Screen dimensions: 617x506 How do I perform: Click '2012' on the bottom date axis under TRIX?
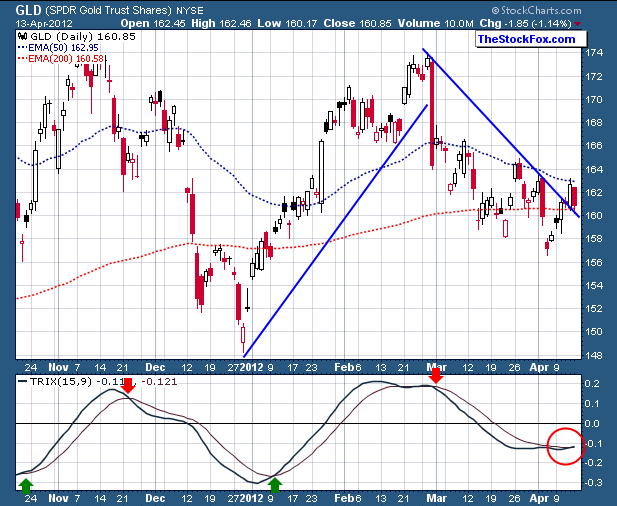(251, 498)
